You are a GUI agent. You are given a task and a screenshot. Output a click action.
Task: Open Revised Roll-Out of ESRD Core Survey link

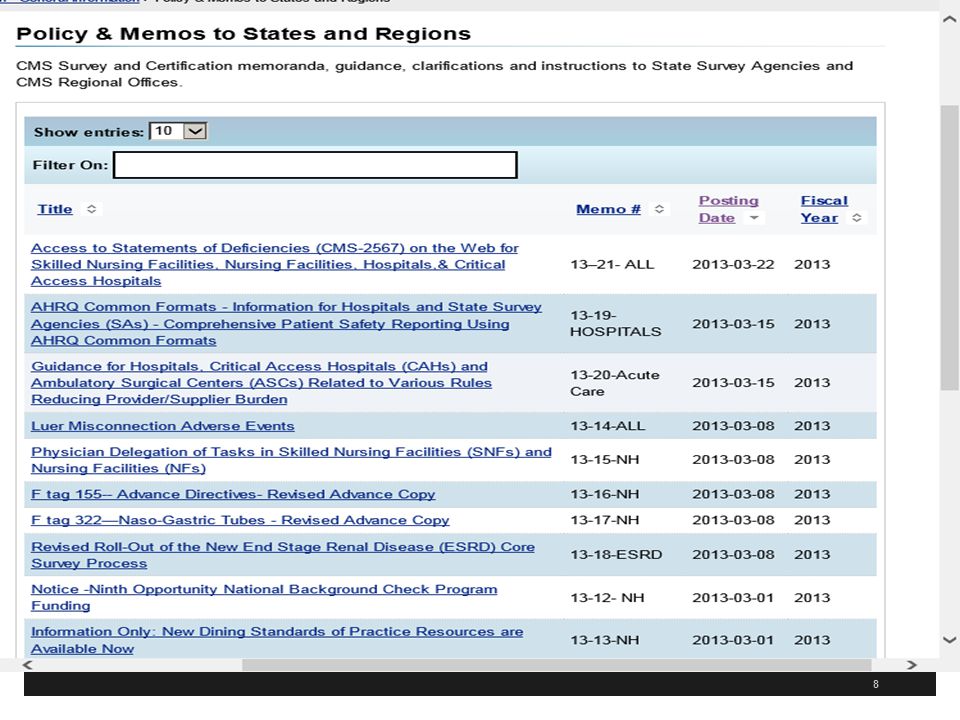point(283,555)
